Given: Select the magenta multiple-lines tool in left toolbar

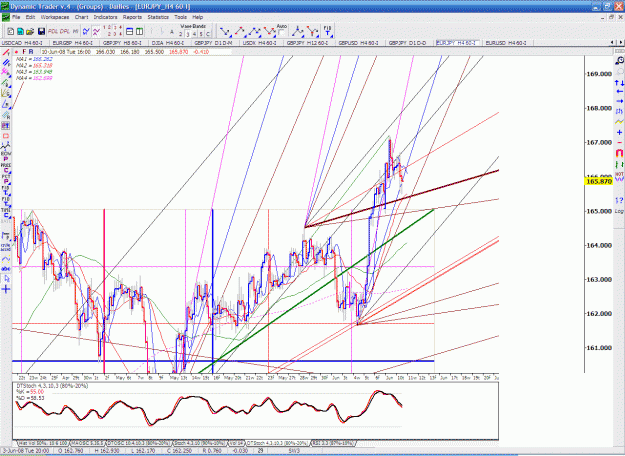Looking at the screenshot, I should tap(6, 72).
